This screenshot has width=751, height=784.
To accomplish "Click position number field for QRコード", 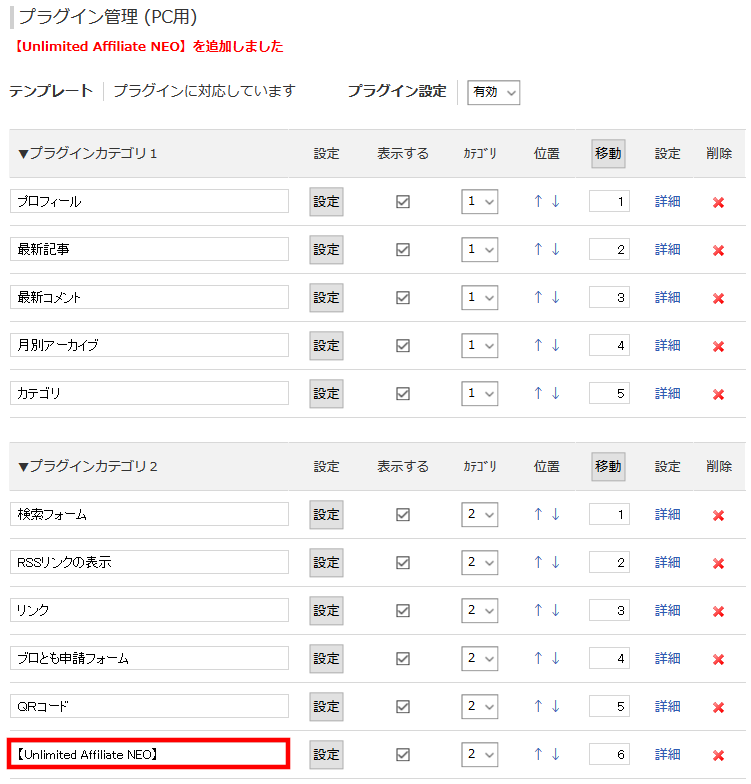I will coord(609,706).
